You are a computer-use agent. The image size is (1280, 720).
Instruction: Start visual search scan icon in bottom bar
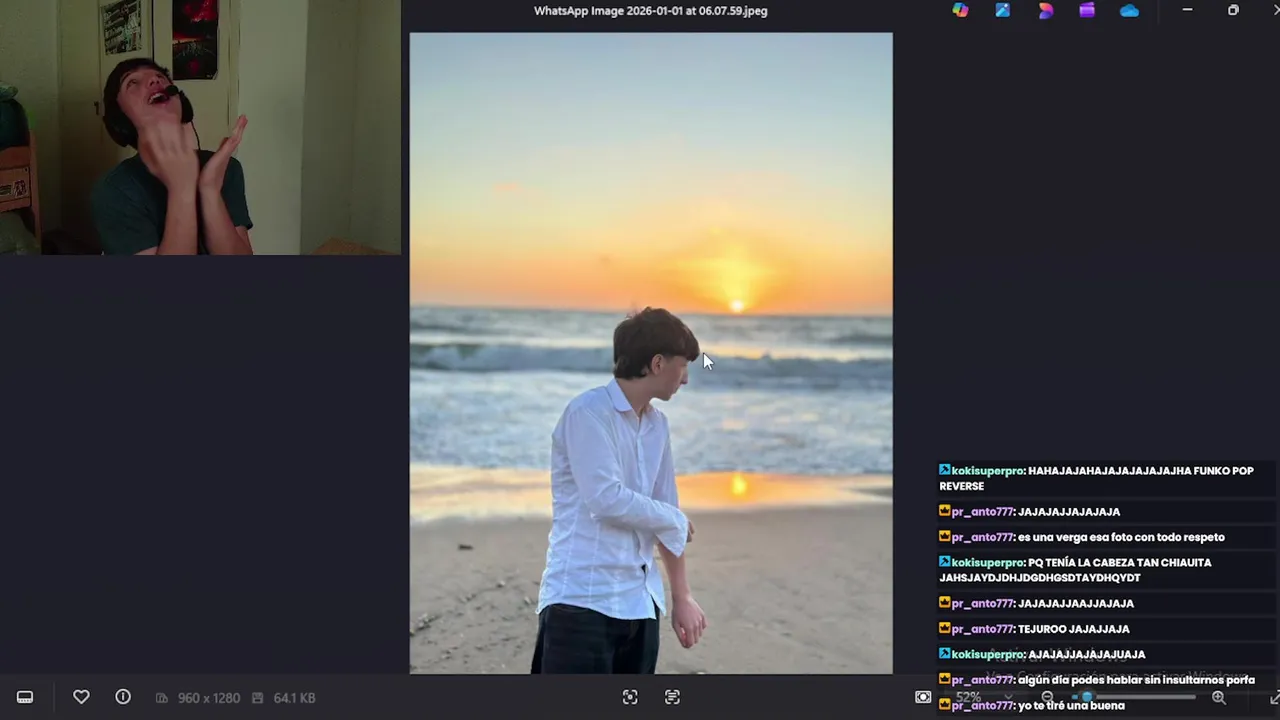point(630,697)
